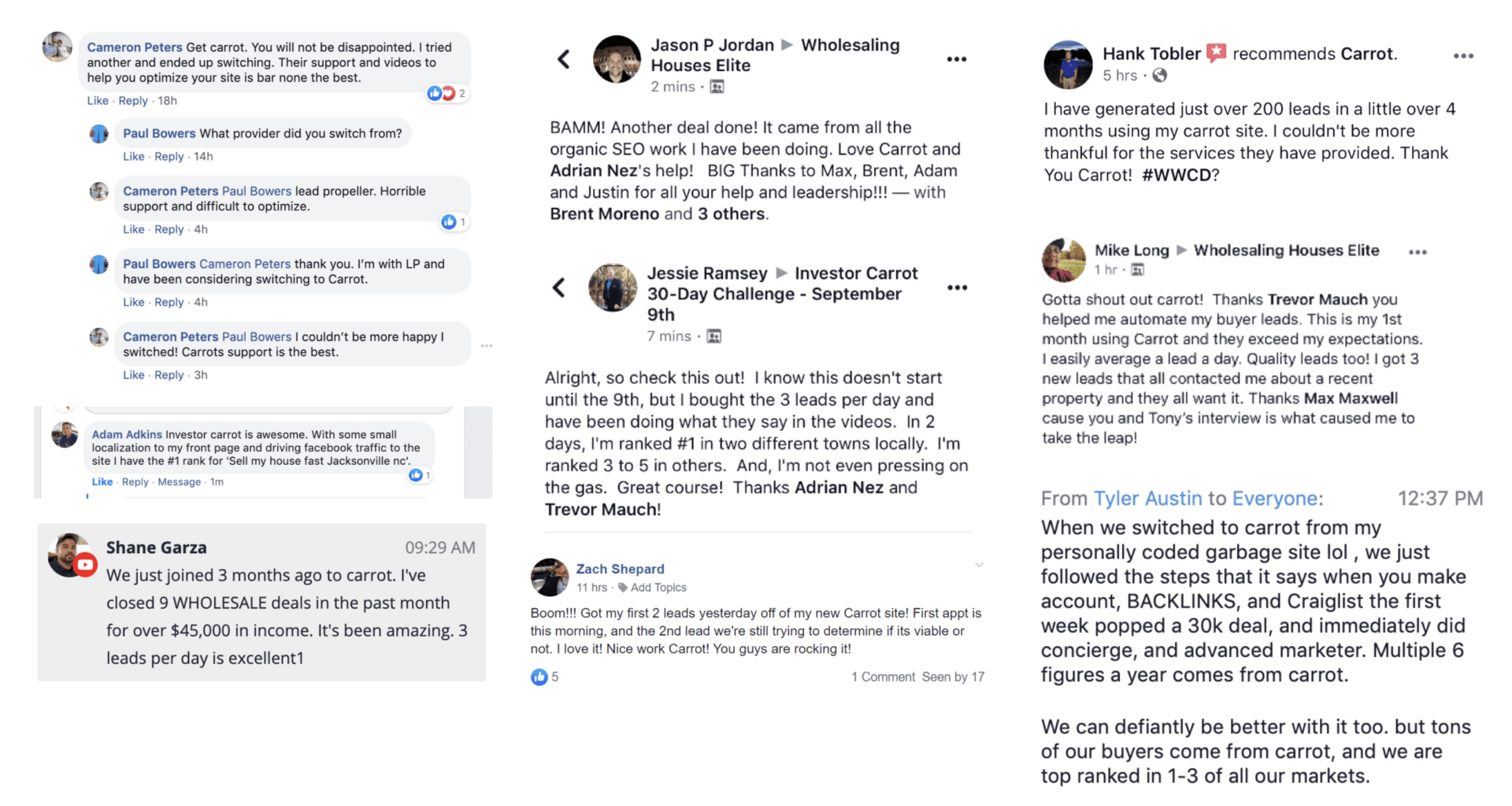Image resolution: width=1512 pixels, height=806 pixels.
Task: Open the three-dot menu on Hank Tobler's recommendation
Action: 1463,56
